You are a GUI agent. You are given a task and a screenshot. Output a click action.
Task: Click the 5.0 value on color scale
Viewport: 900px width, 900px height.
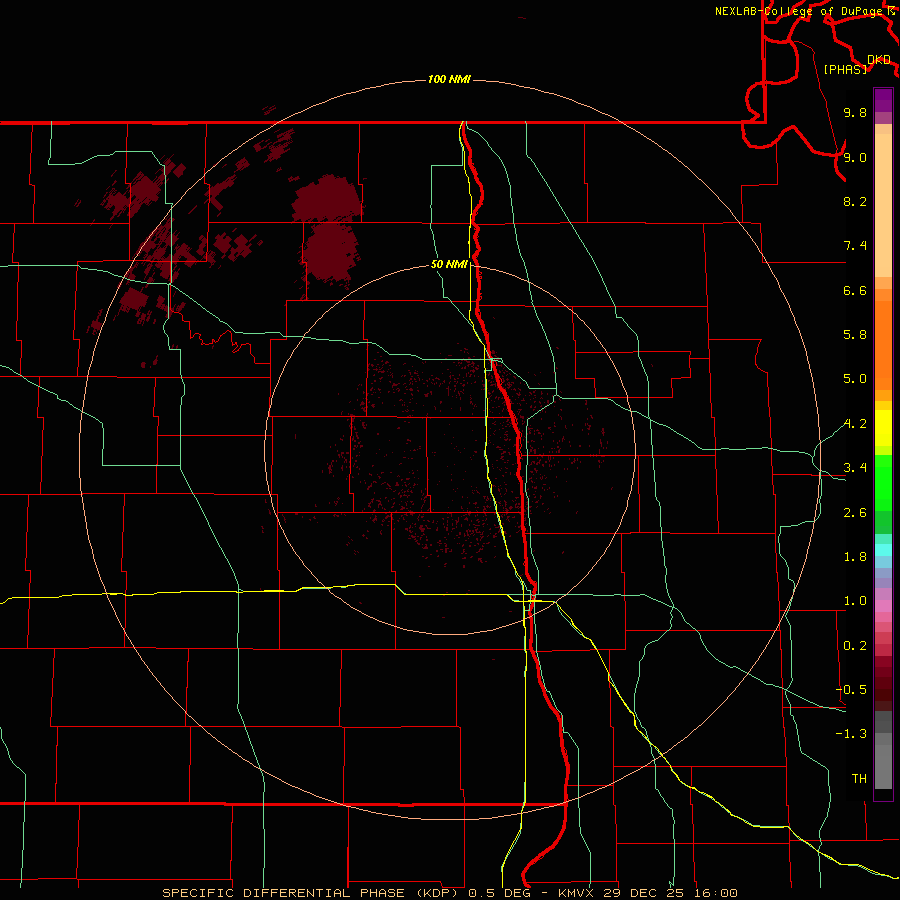click(855, 379)
